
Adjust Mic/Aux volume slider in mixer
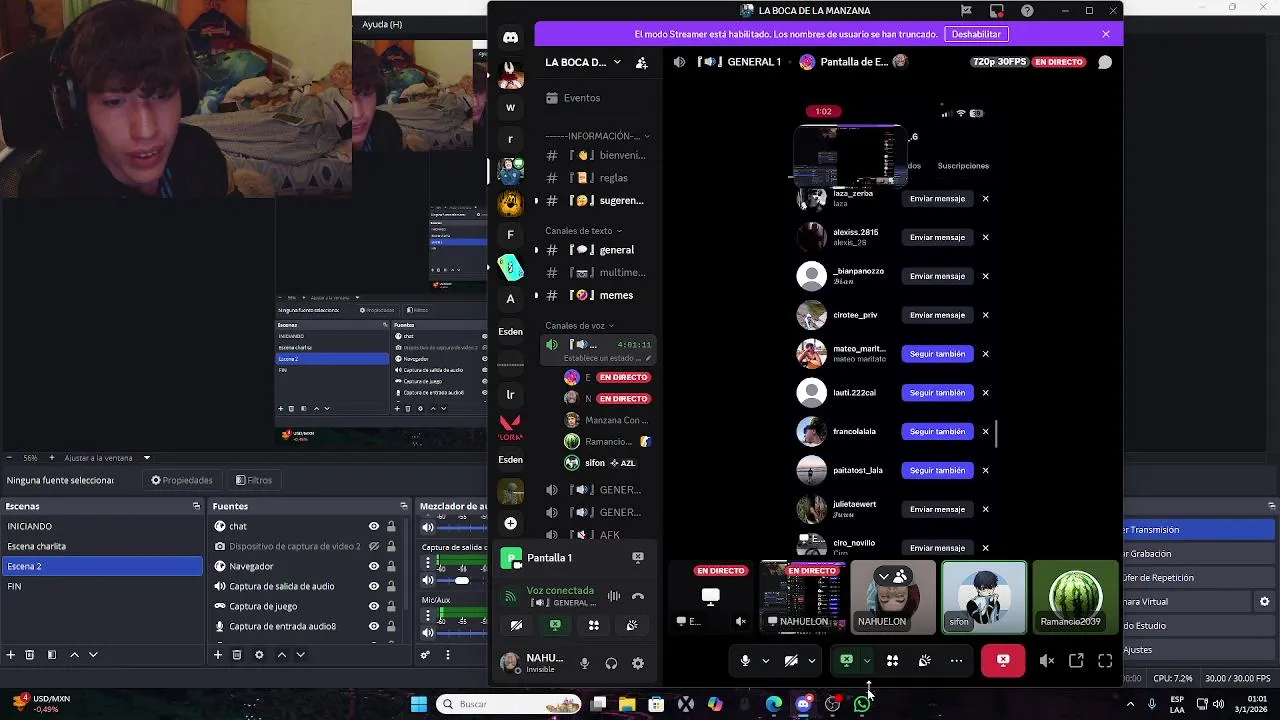[x=461, y=633]
